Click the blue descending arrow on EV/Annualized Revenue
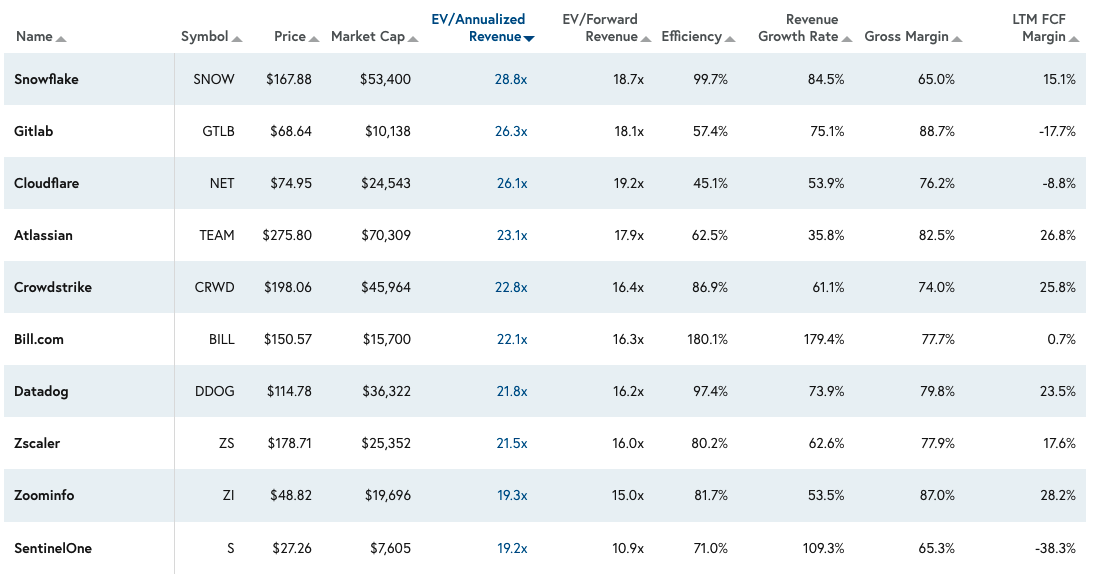 tap(529, 38)
